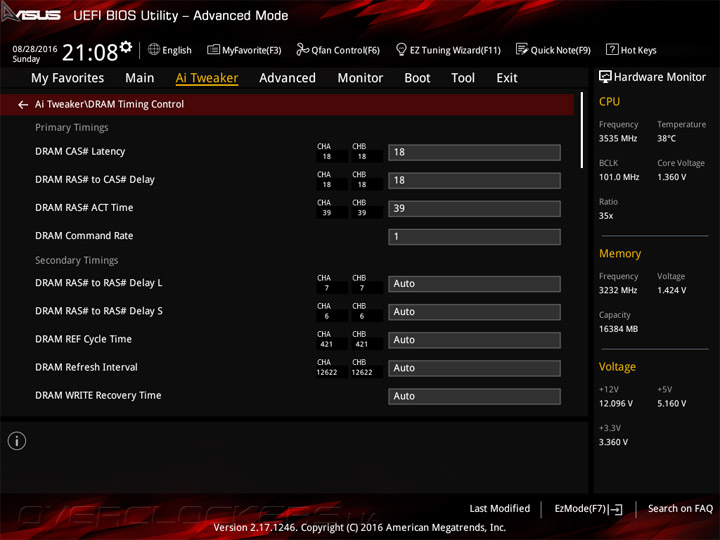This screenshot has height=540, width=720.
Task: Edit DRAM Command Rate field
Action: (x=474, y=237)
